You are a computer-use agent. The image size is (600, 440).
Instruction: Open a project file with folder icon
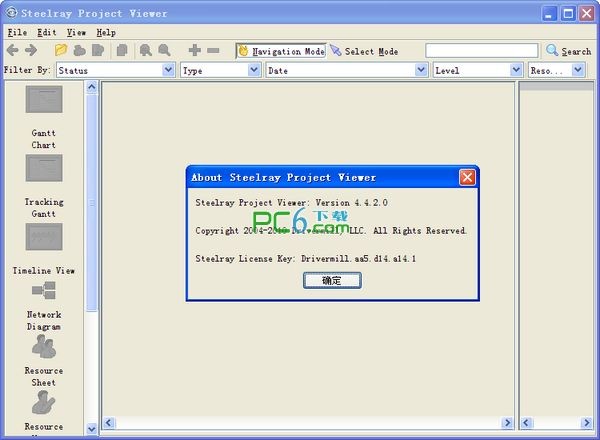click(x=61, y=50)
